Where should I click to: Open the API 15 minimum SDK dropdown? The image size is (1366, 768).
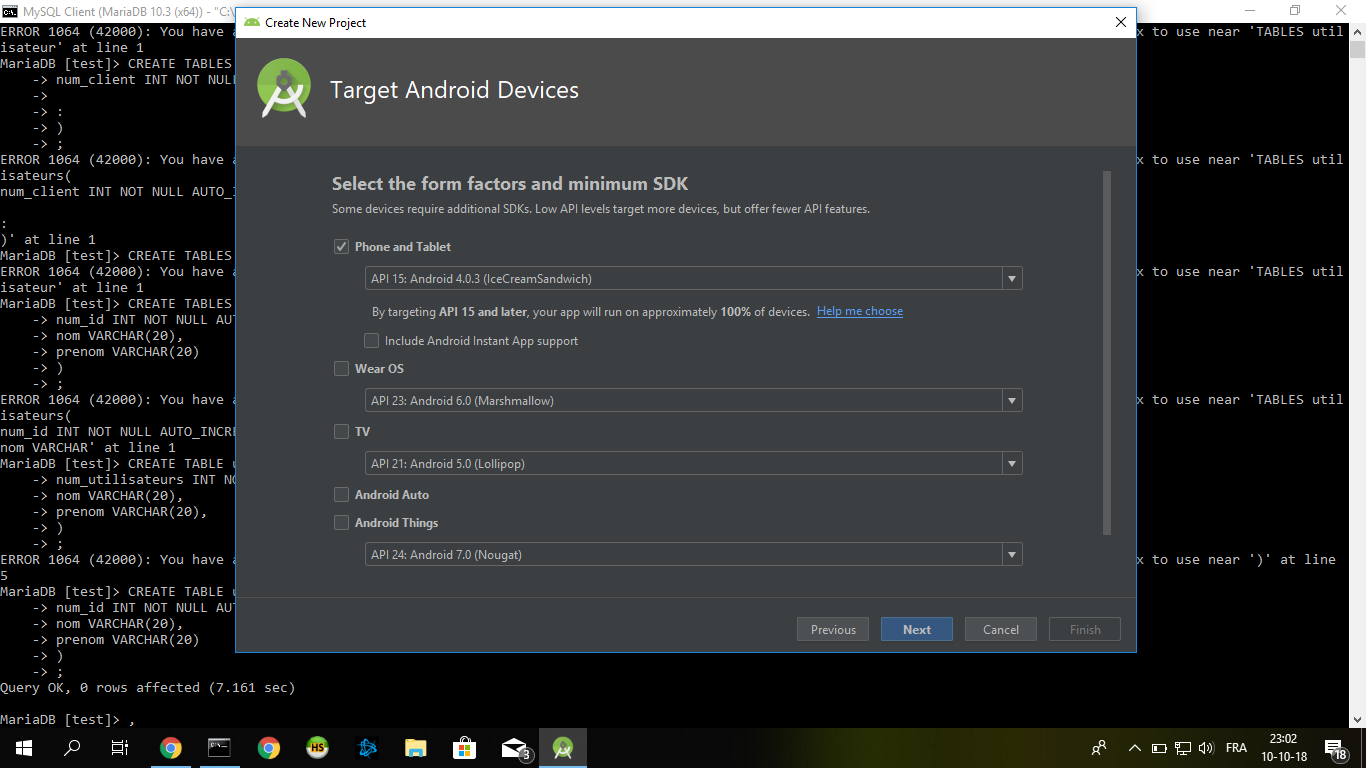pyautogui.click(x=693, y=279)
